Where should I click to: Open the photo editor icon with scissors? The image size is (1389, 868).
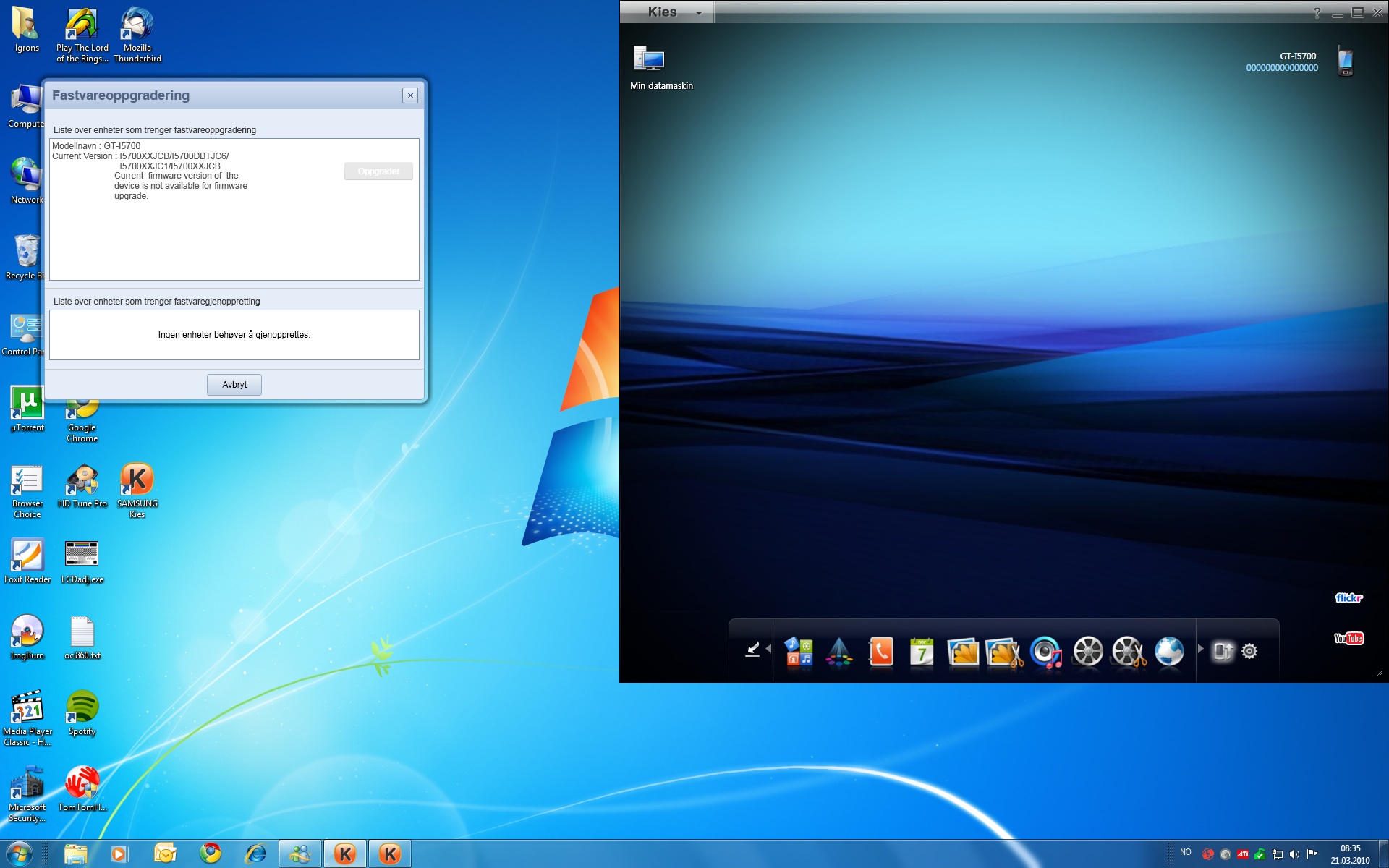pyautogui.click(x=1004, y=651)
